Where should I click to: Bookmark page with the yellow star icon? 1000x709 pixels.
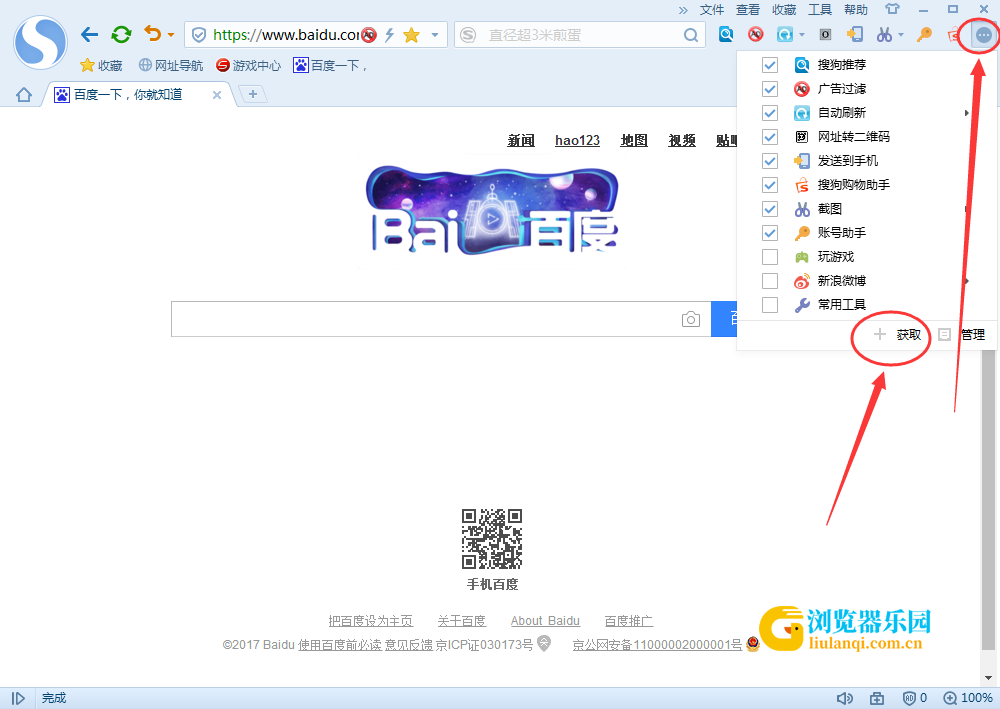412,35
